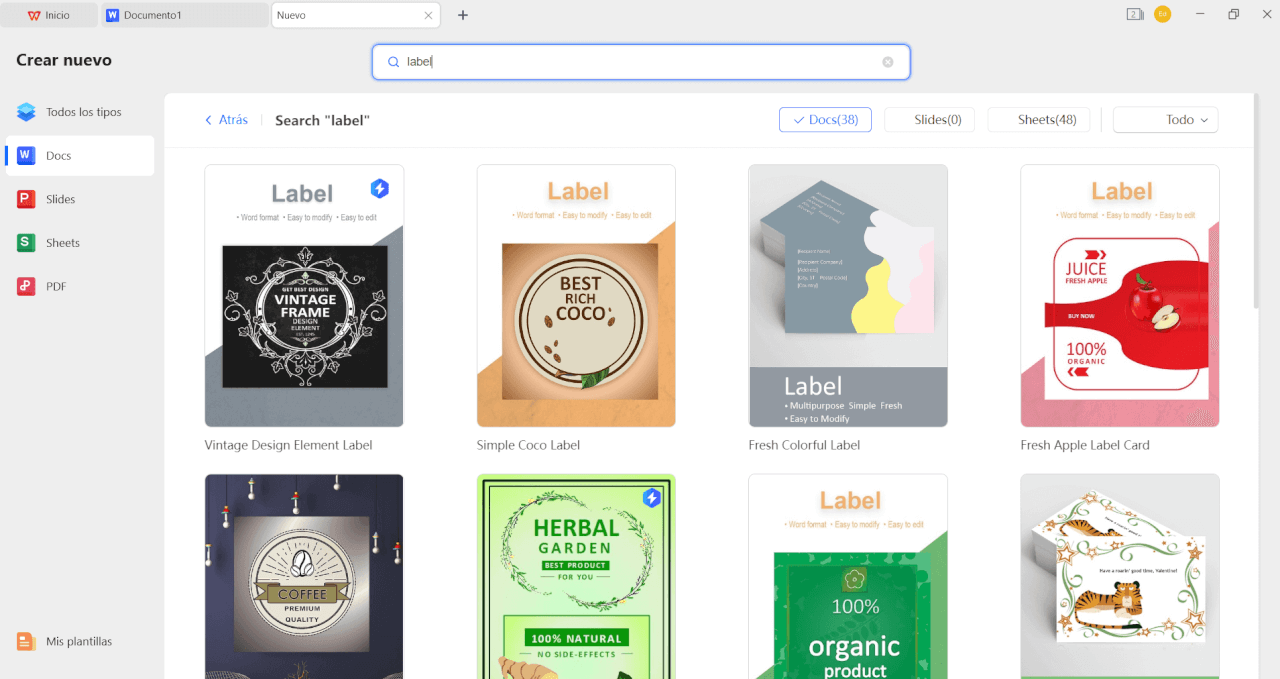Screen dimensions: 1280x679
Task: Open Mis plantillas
Action: click(x=78, y=641)
